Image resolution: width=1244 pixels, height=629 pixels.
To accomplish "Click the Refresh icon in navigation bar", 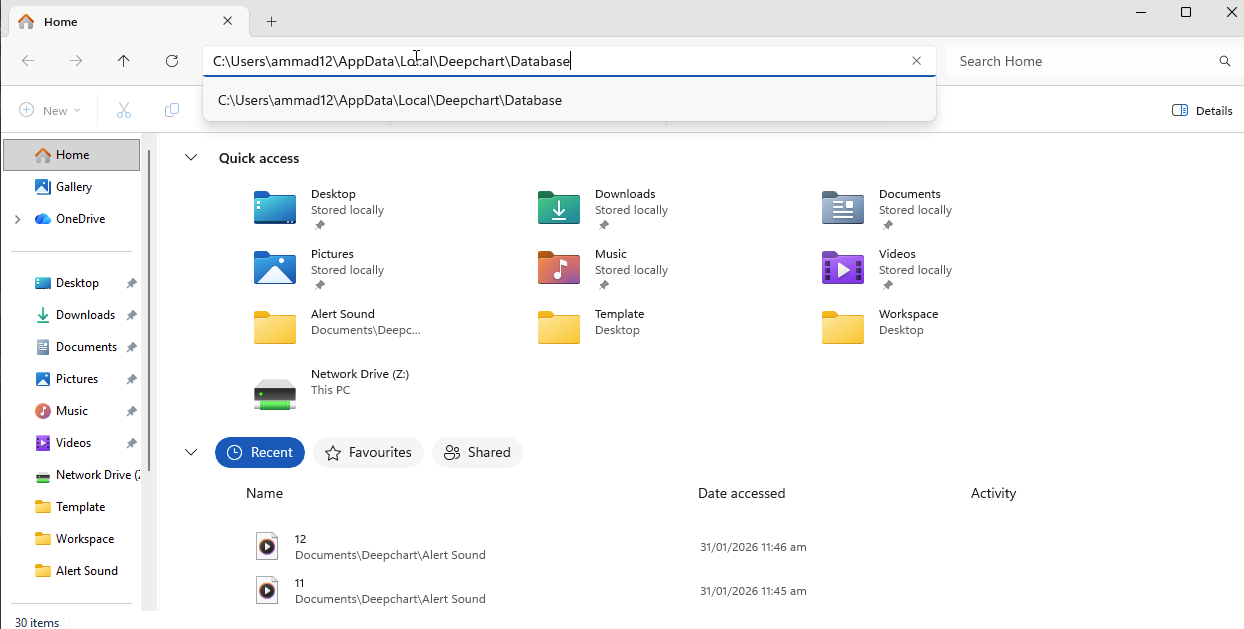I will click(x=172, y=61).
